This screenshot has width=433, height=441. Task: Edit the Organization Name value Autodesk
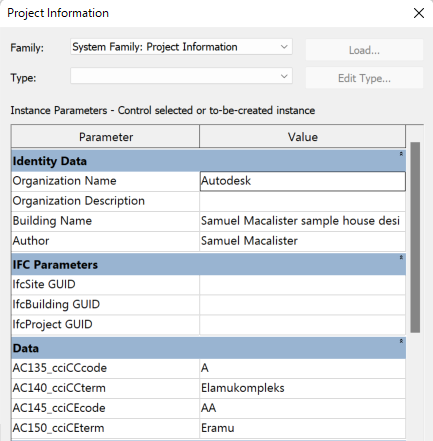tap(303, 181)
